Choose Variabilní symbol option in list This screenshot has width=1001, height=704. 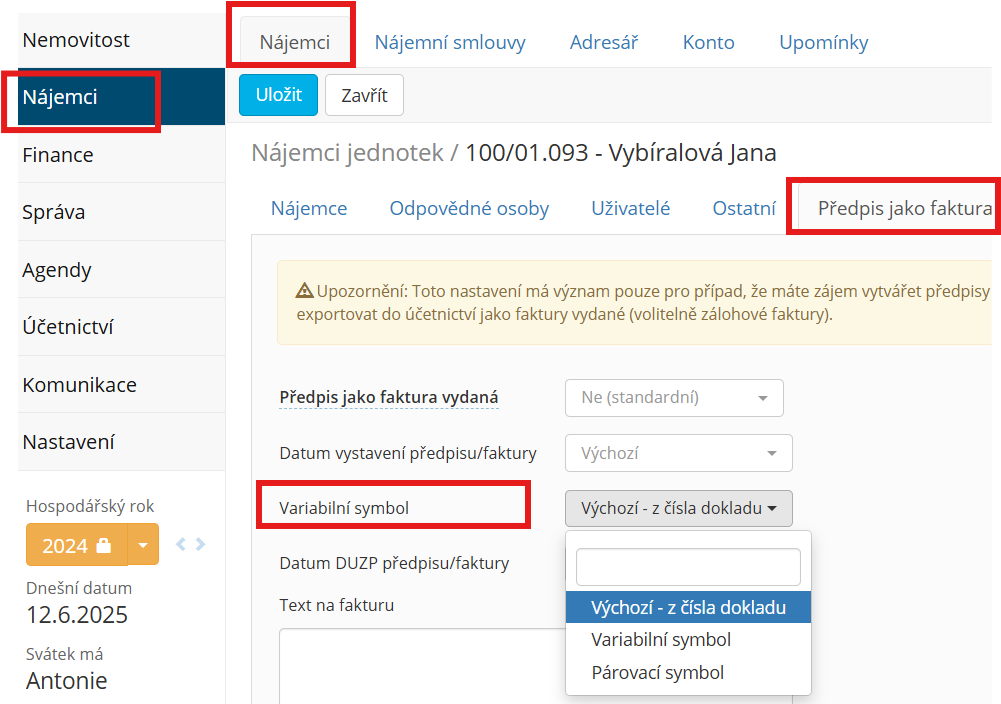pos(688,640)
